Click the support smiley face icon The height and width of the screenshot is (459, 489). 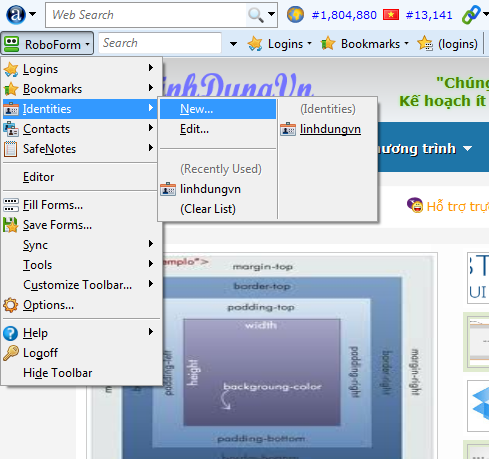coord(415,205)
